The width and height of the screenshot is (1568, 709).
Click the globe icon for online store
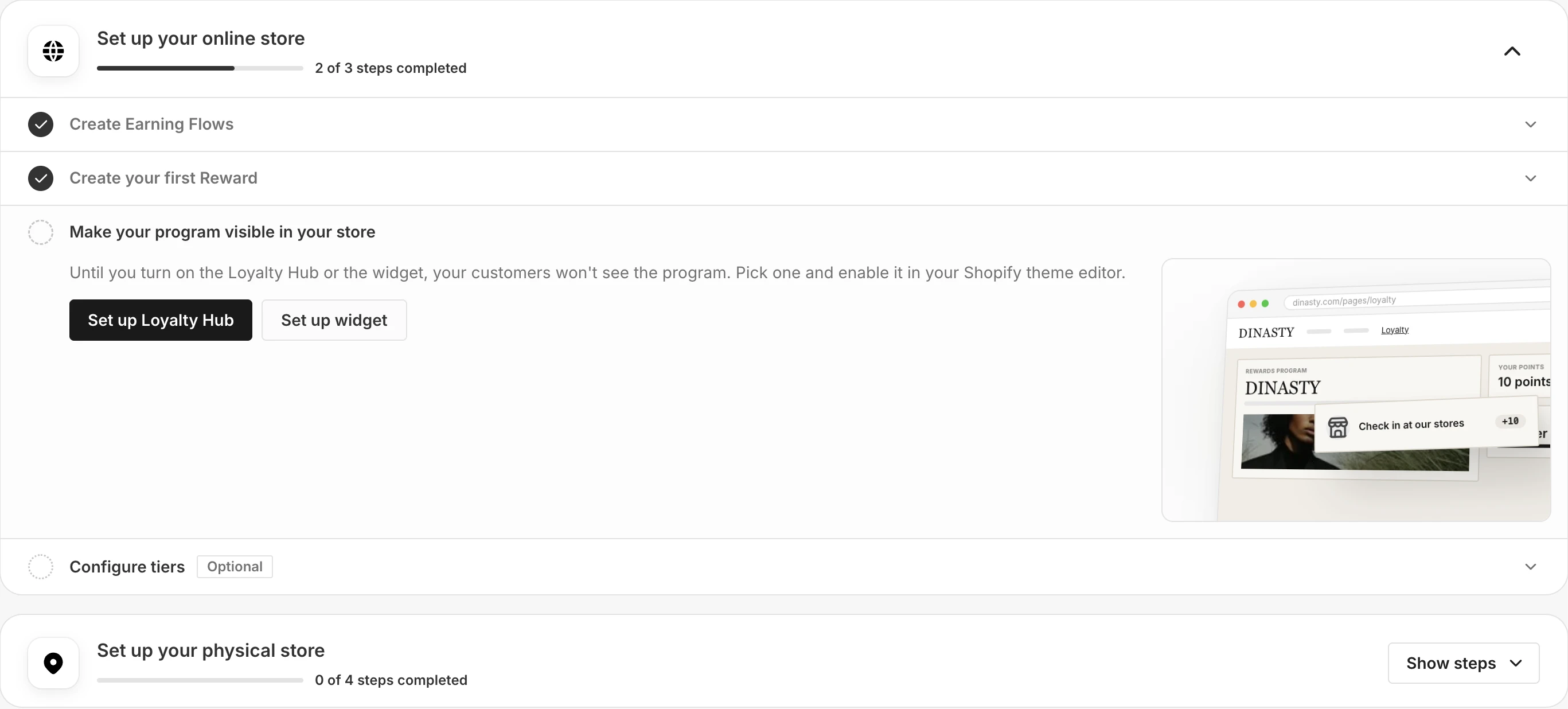[53, 51]
